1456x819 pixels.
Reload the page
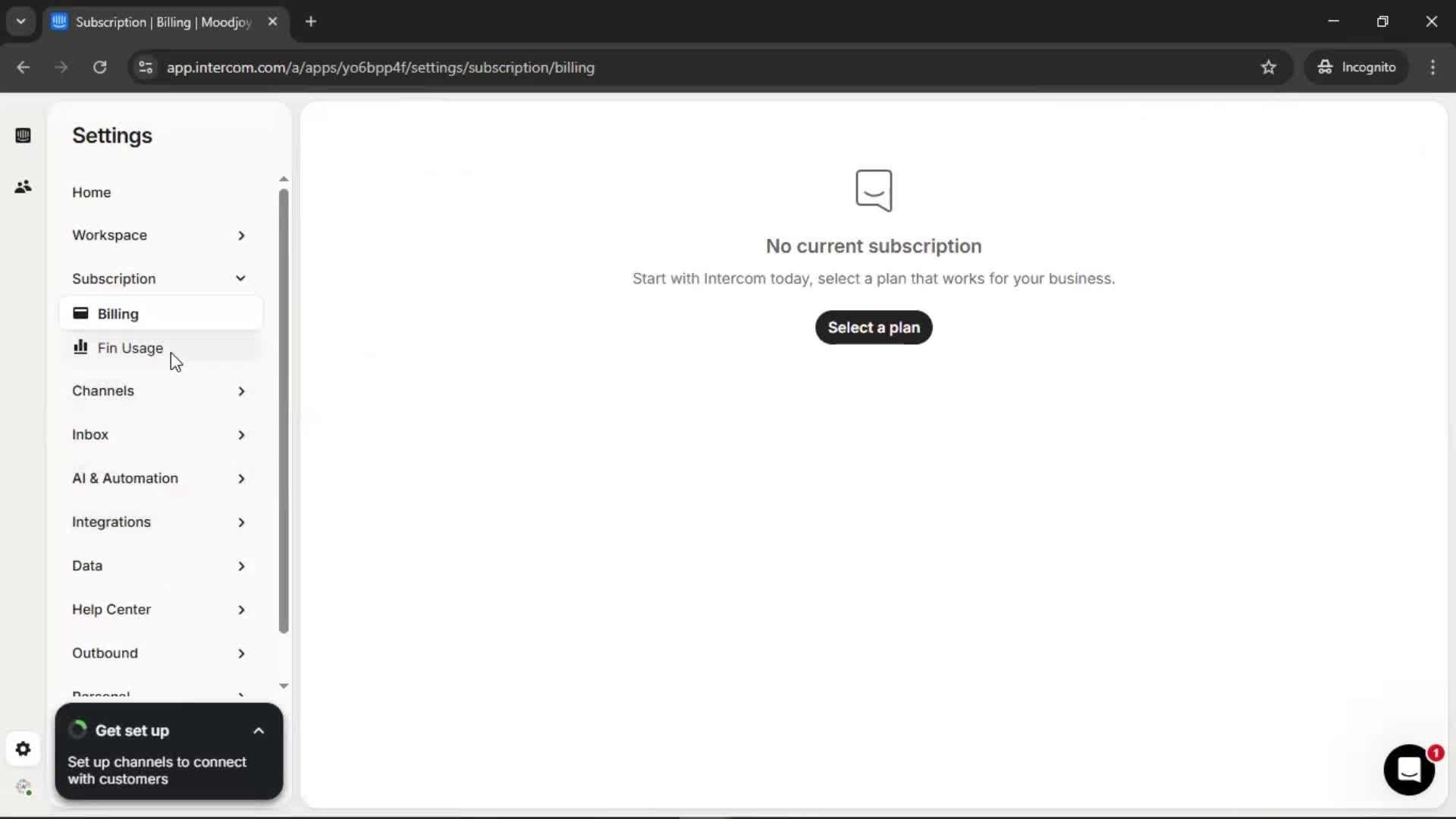[x=99, y=67]
